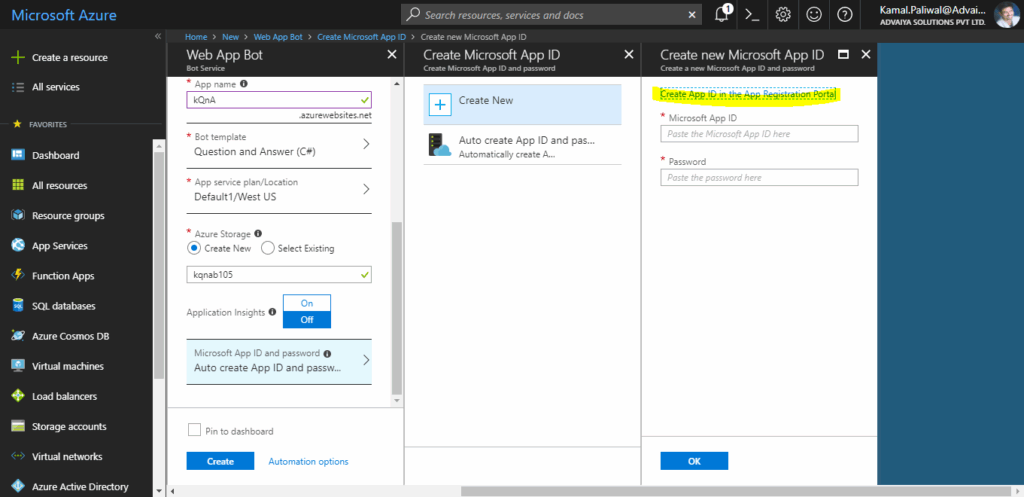Click the Resource groups cube icon

tap(18, 216)
